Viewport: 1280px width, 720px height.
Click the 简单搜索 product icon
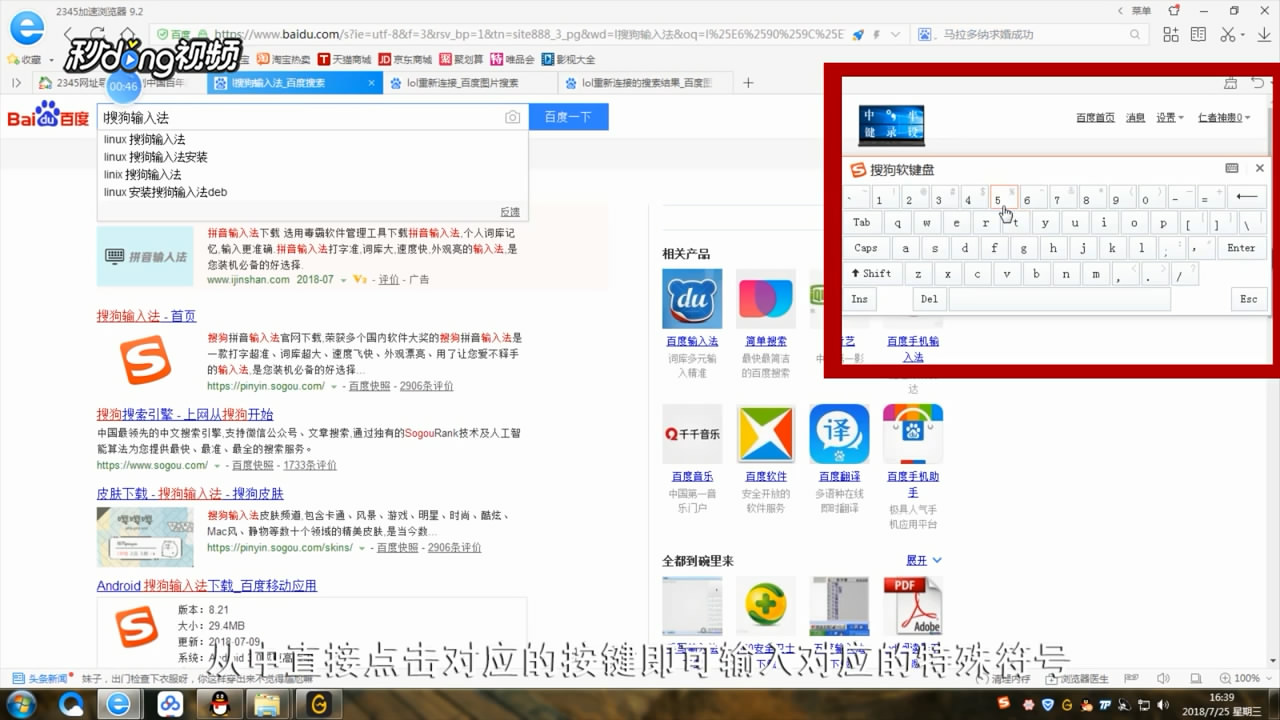click(x=765, y=298)
